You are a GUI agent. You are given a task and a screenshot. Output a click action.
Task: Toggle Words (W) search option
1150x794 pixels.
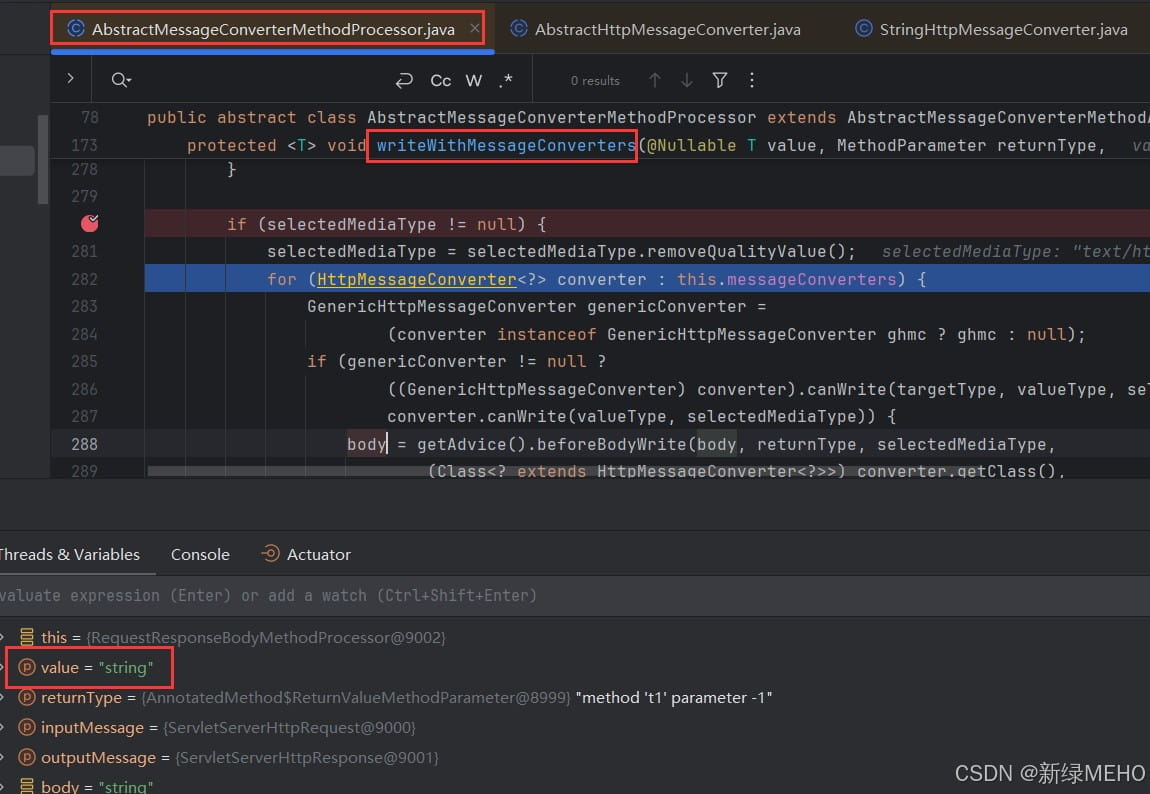coord(474,81)
